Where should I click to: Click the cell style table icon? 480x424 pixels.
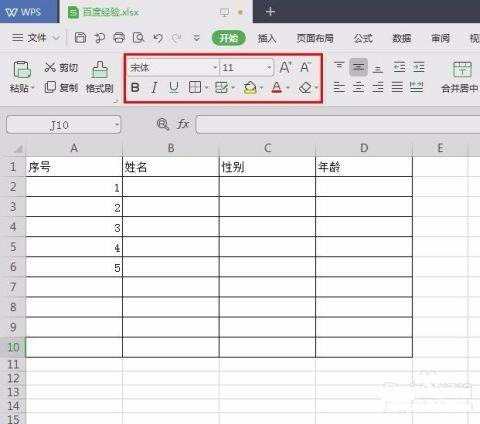[221, 88]
